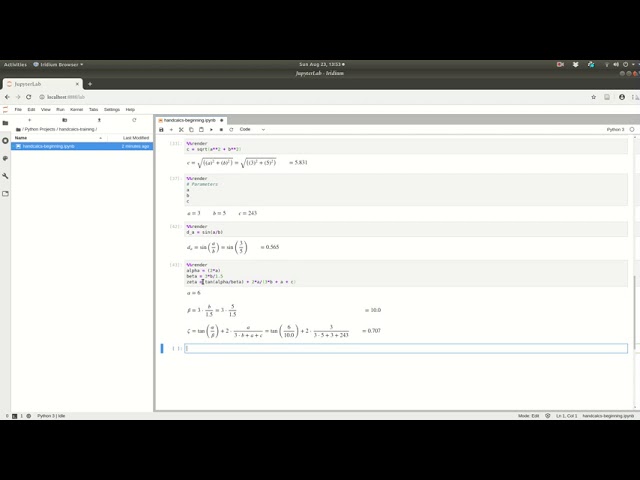The image size is (640, 480).
Task: Open the Open Tabs sidebar panel
Action: 5,193
